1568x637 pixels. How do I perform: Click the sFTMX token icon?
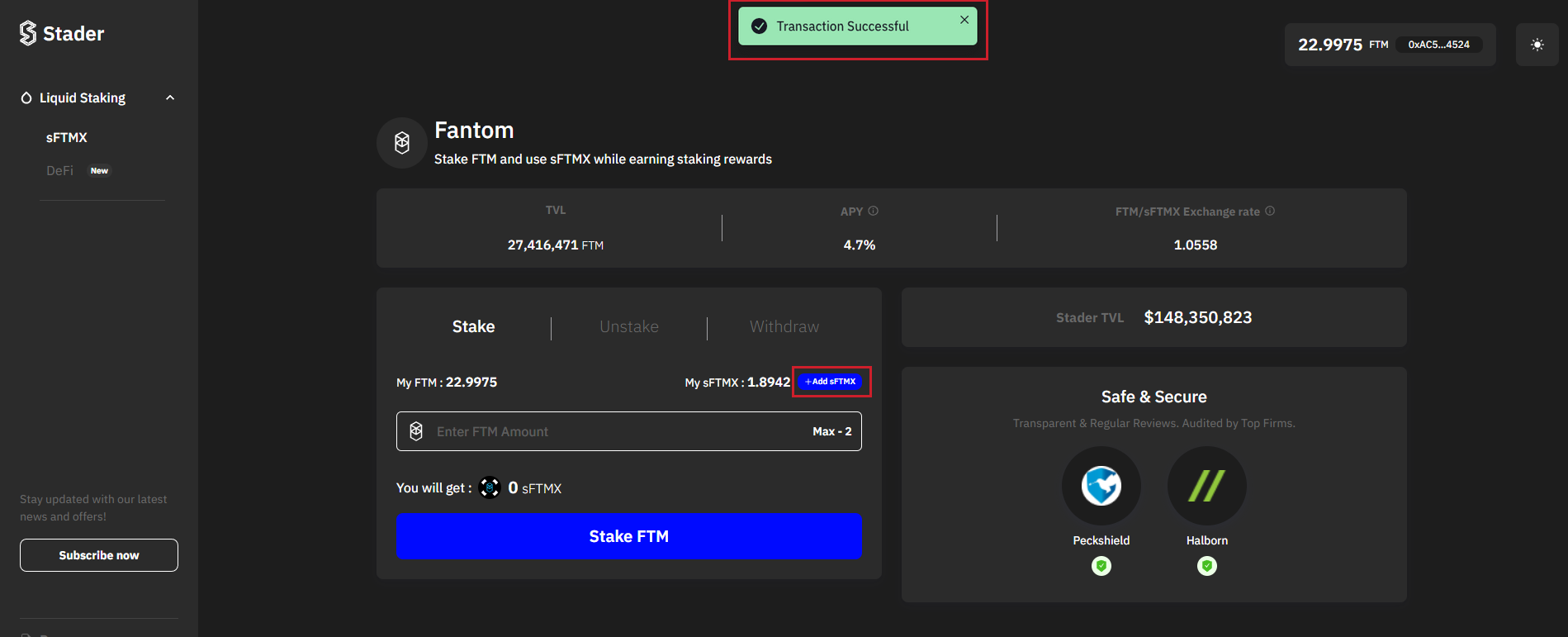click(x=490, y=487)
